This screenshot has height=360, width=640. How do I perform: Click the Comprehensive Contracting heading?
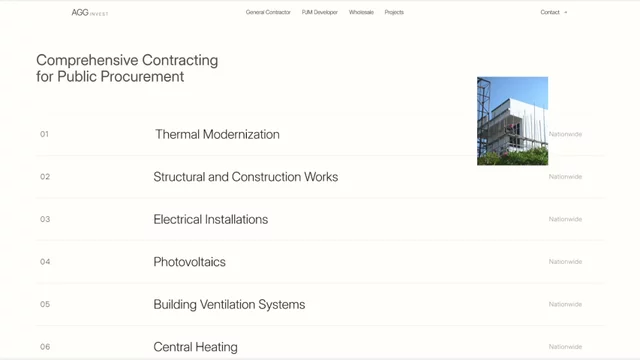click(127, 68)
